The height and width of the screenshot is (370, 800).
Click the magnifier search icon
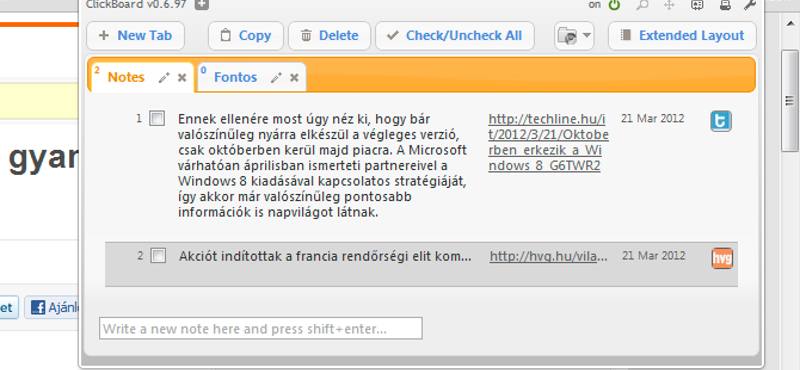[x=642, y=5]
